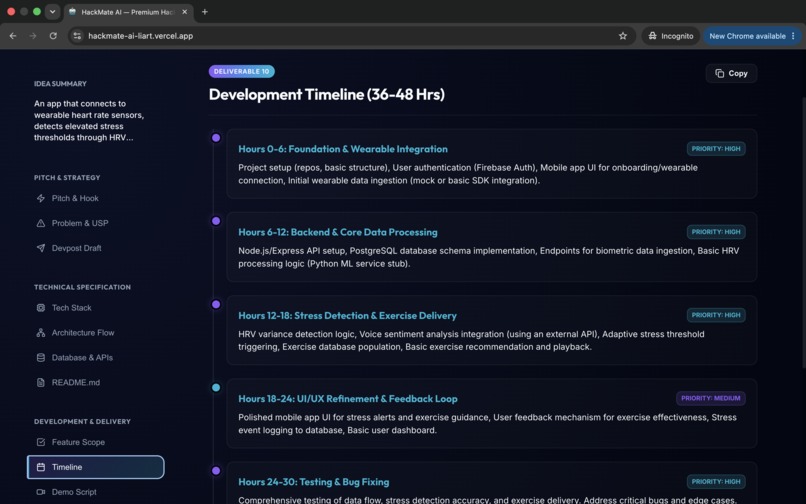Viewport: 806px width, 504px height.
Task: Click the warning triangle icon beside Problem & USP
Action: (x=41, y=223)
